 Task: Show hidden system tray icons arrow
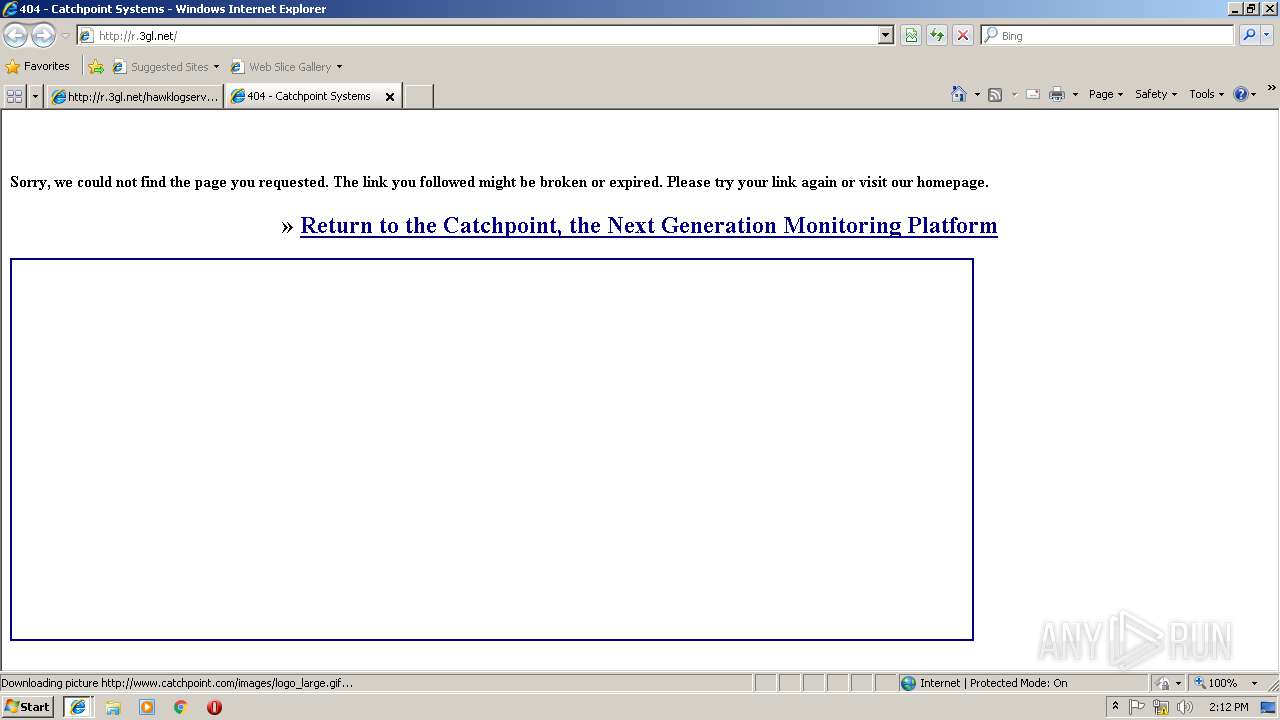coord(1115,707)
